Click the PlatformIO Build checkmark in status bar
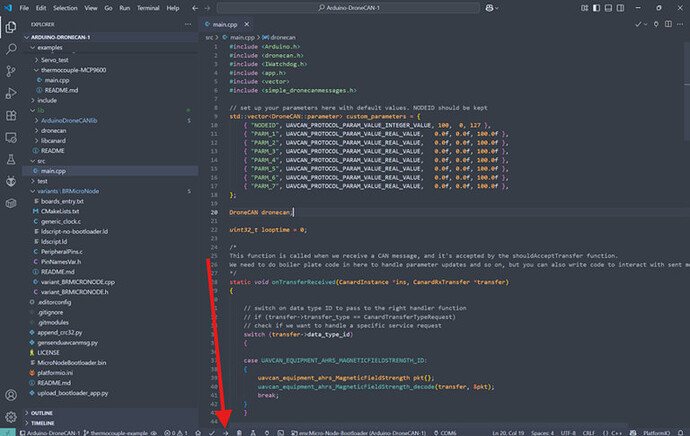 tap(212, 432)
